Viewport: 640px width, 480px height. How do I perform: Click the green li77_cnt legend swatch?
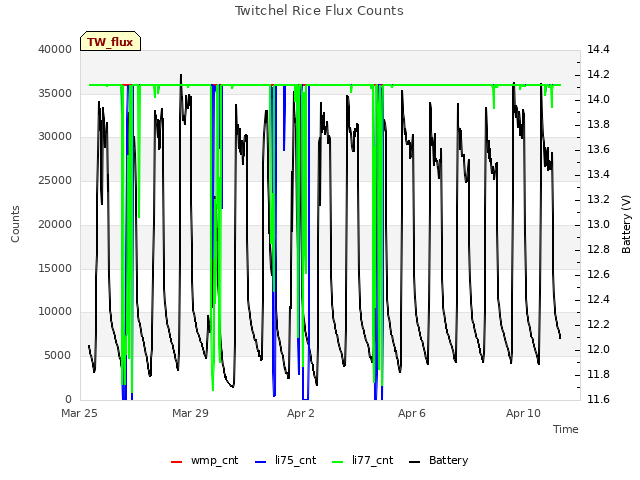pyautogui.click(x=338, y=462)
